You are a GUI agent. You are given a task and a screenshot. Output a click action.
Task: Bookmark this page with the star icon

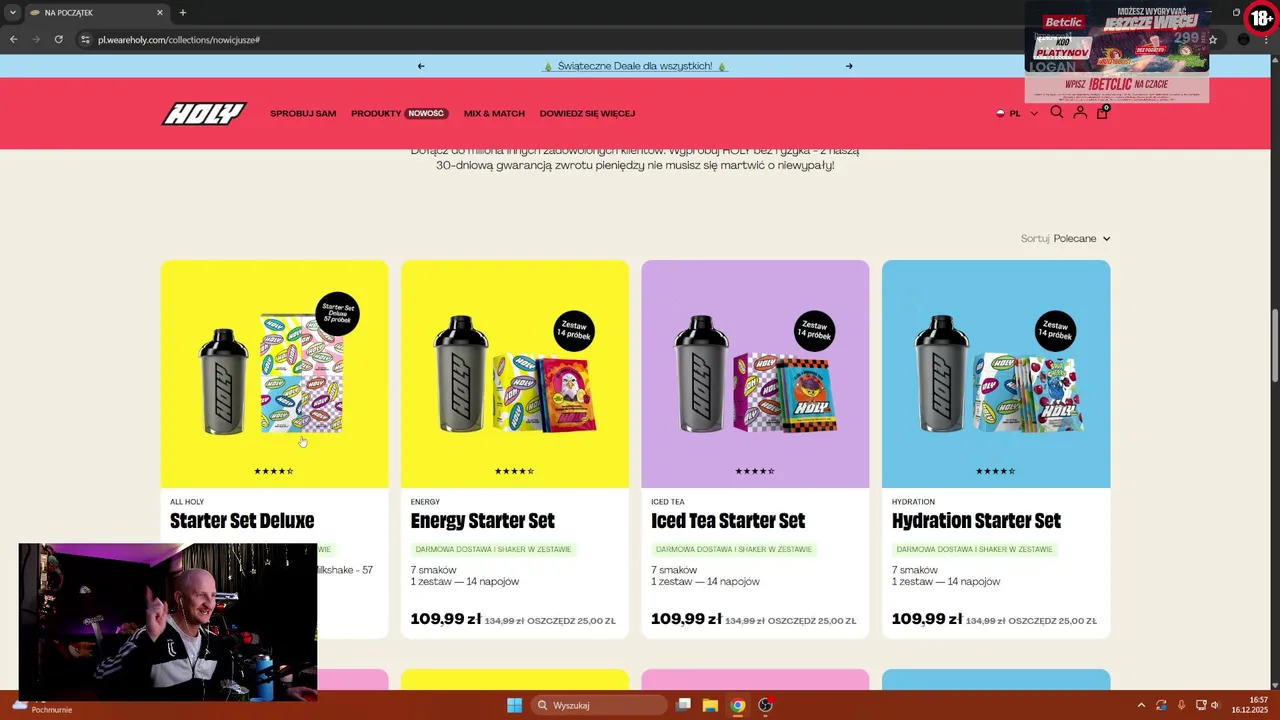[x=1213, y=39]
